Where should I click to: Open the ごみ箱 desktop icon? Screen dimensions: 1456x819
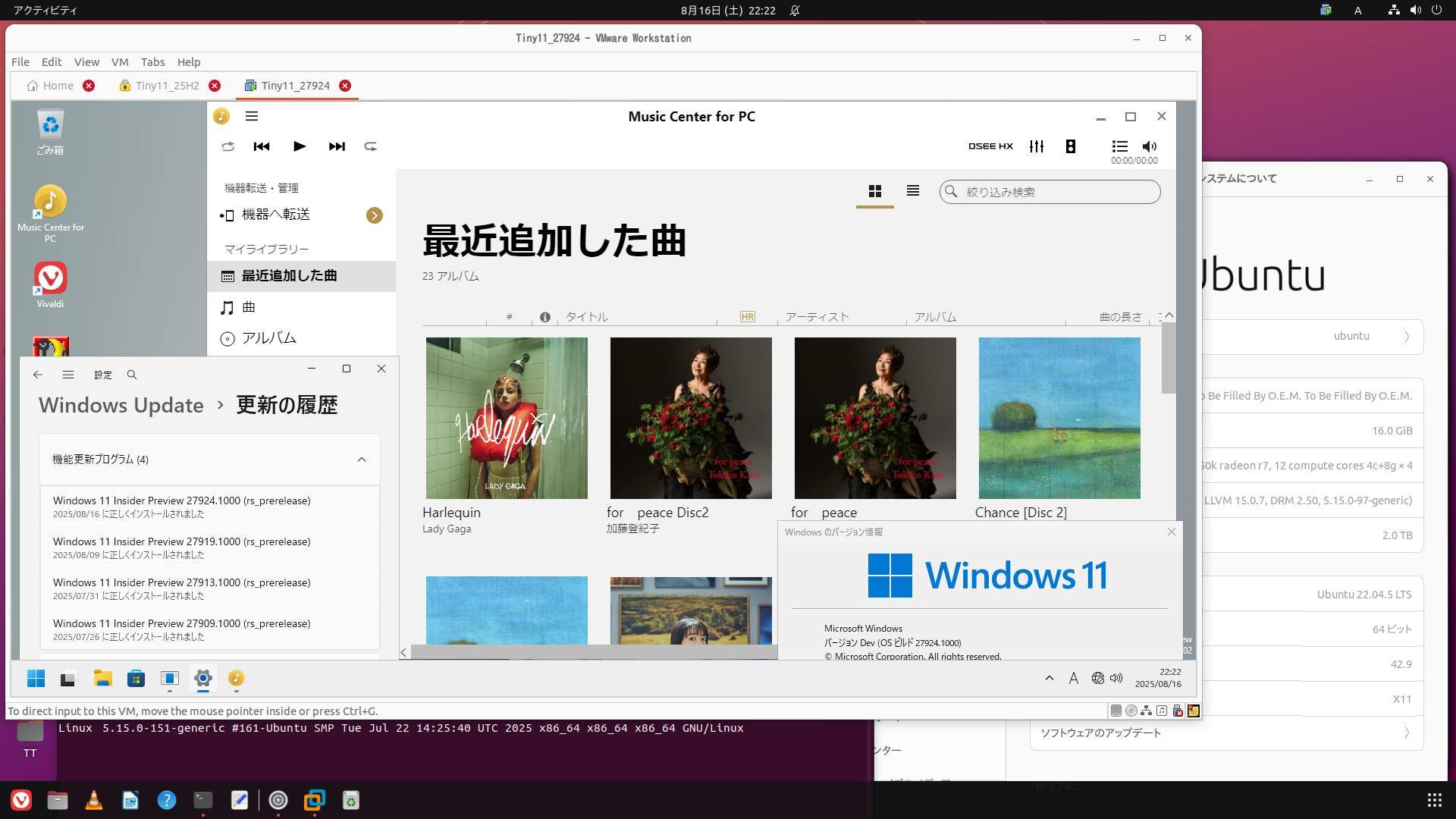(50, 133)
